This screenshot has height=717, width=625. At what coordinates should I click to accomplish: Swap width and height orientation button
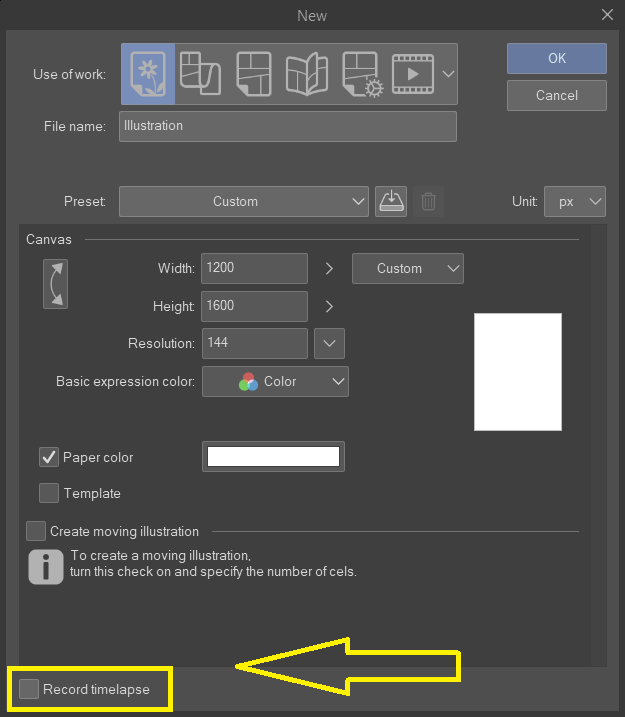point(55,284)
